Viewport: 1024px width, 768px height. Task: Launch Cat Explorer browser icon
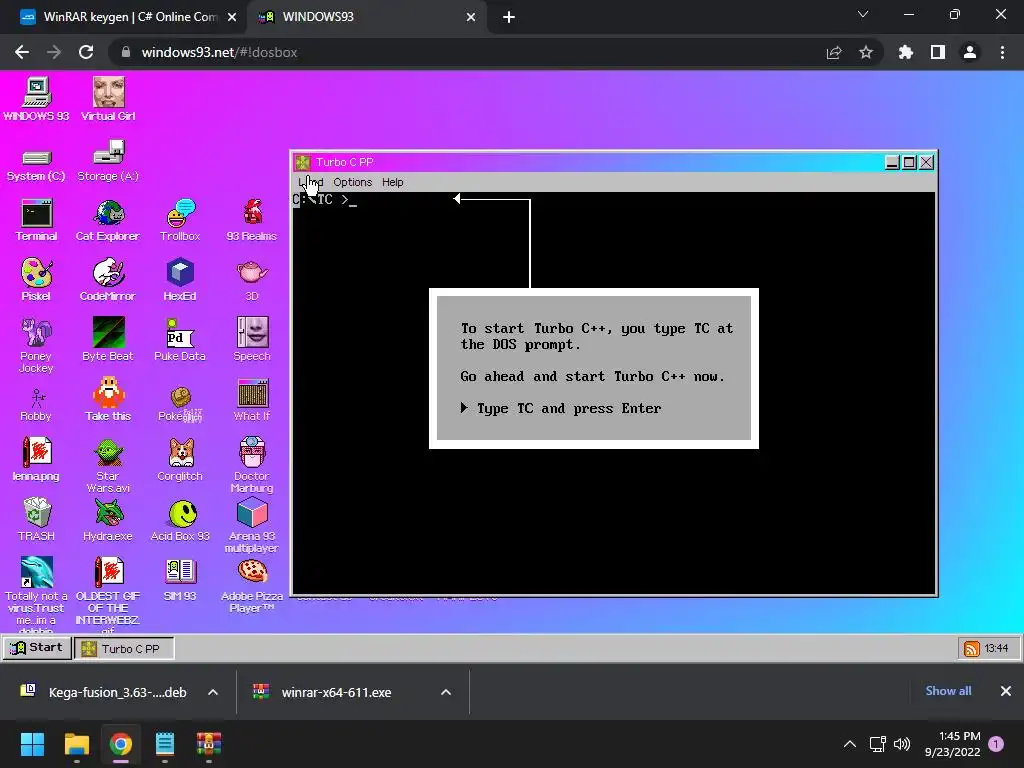tap(108, 220)
